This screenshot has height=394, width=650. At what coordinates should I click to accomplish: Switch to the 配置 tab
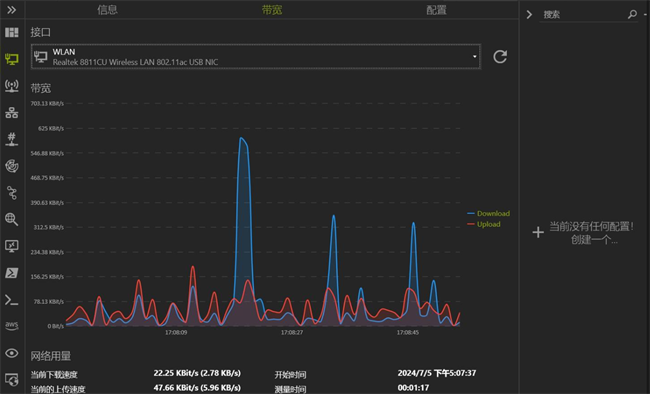click(437, 10)
